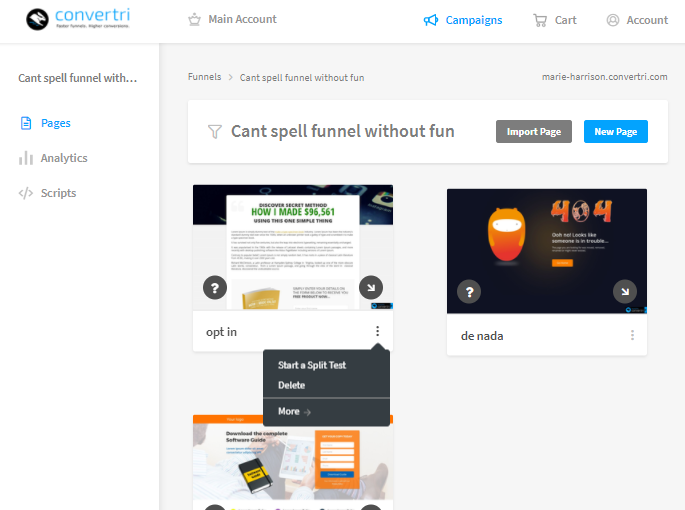
Task: Select Start a Split Test option
Action: (312, 365)
